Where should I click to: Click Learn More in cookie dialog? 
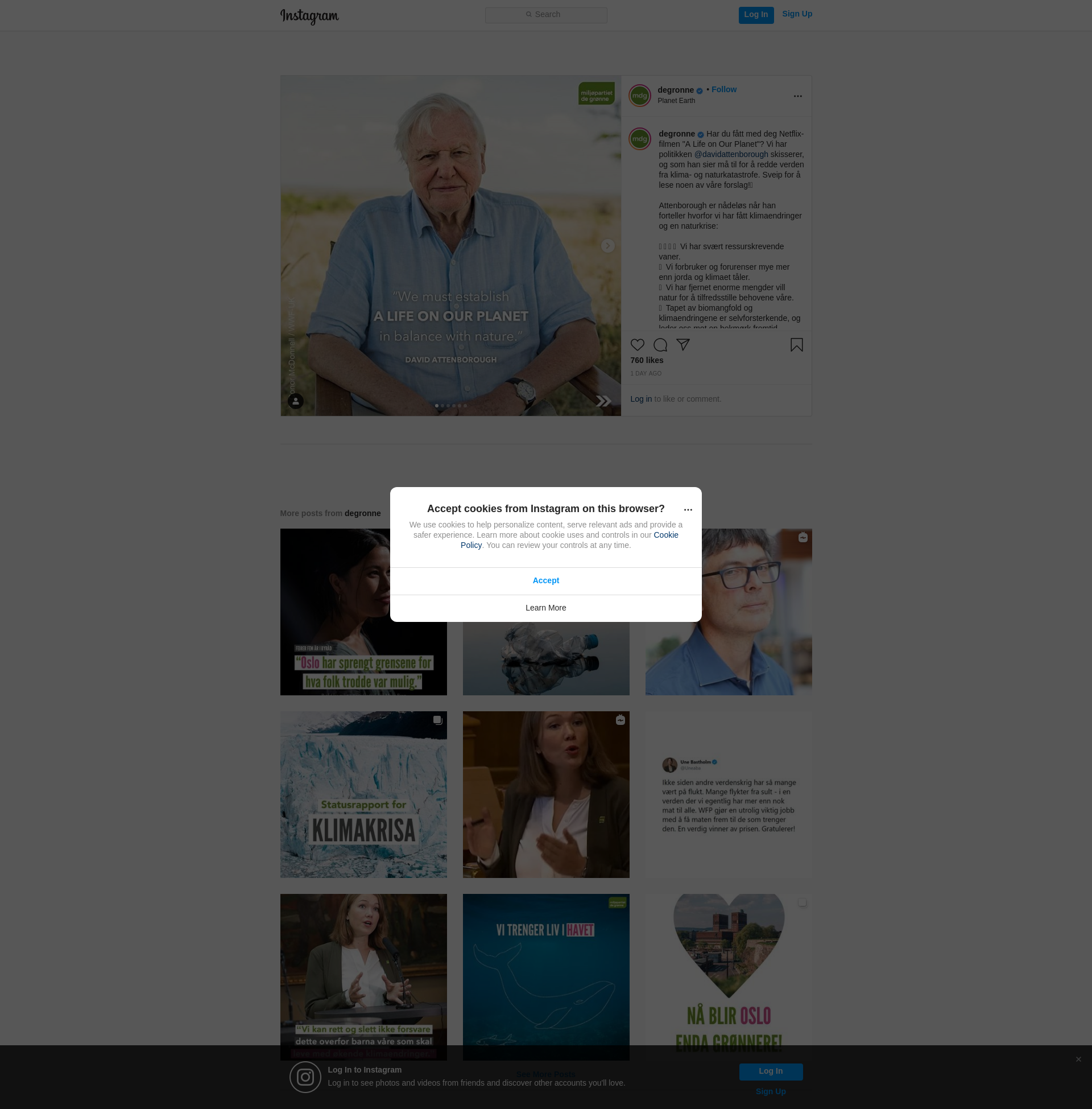click(x=545, y=608)
